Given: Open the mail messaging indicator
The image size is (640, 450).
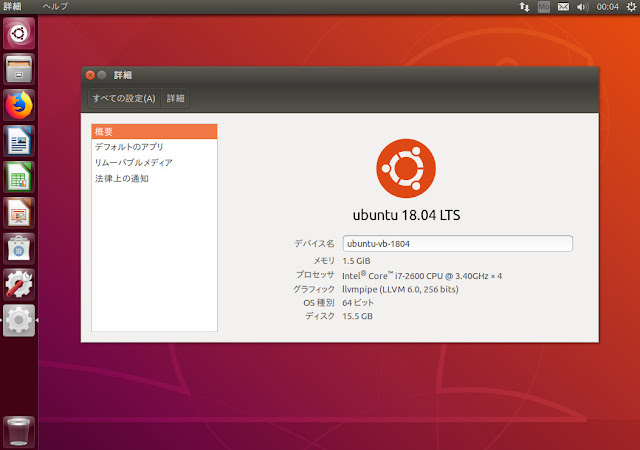Looking at the screenshot, I should [563, 7].
